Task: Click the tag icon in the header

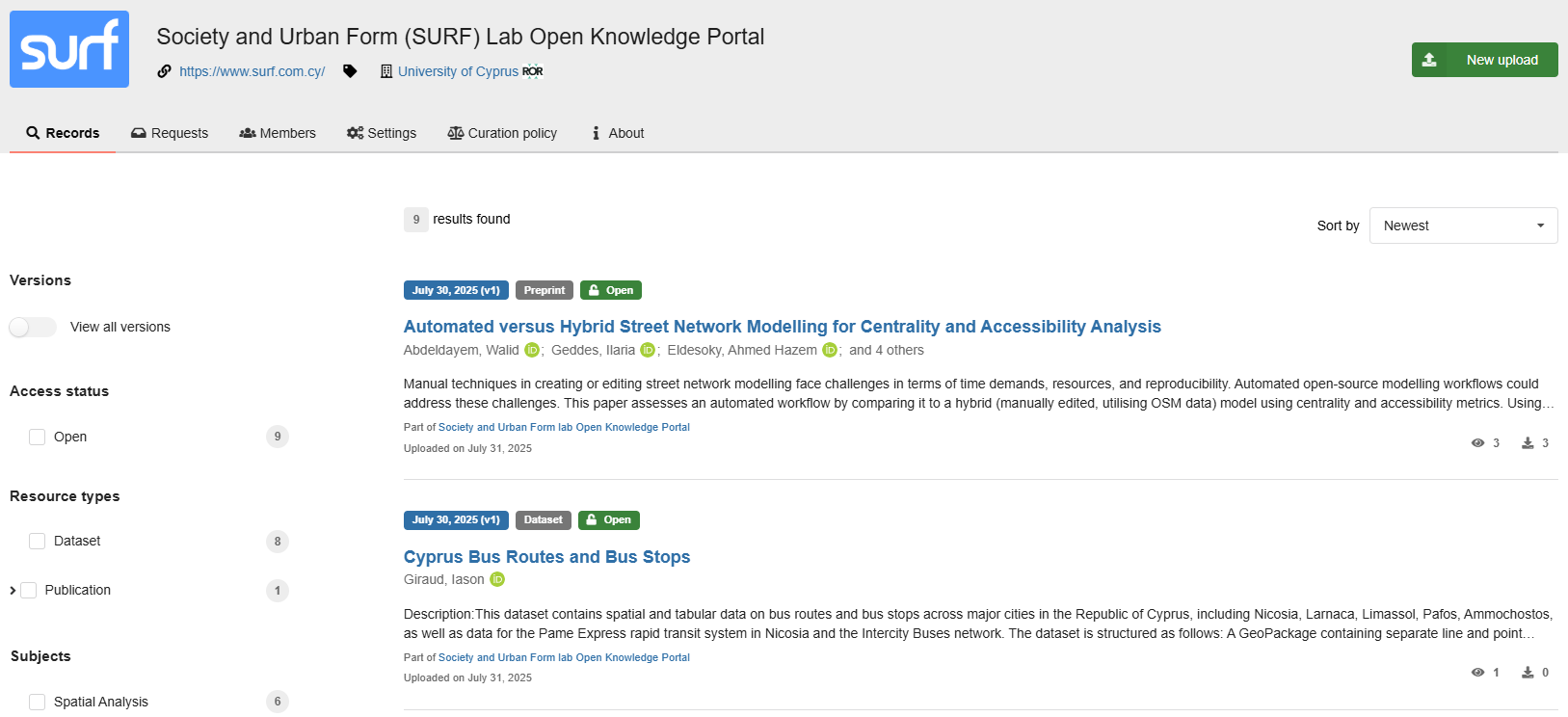Action: (350, 71)
